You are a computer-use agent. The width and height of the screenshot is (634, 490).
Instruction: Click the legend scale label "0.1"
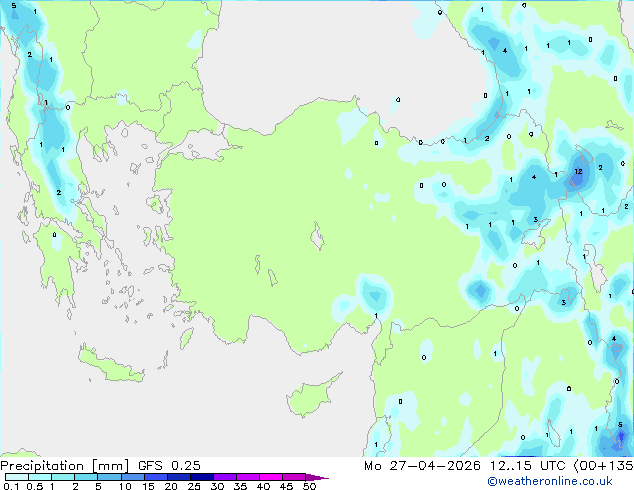coord(11,486)
